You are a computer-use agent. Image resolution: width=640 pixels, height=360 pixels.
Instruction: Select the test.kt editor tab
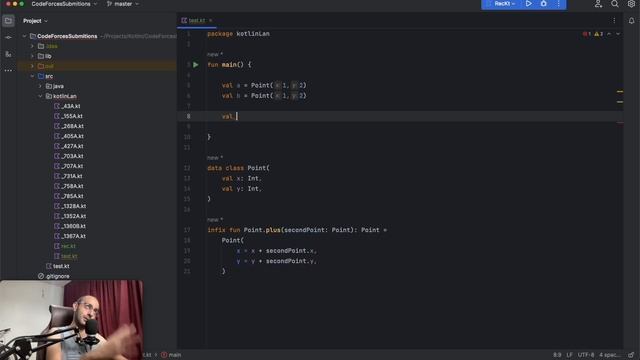[x=197, y=20]
